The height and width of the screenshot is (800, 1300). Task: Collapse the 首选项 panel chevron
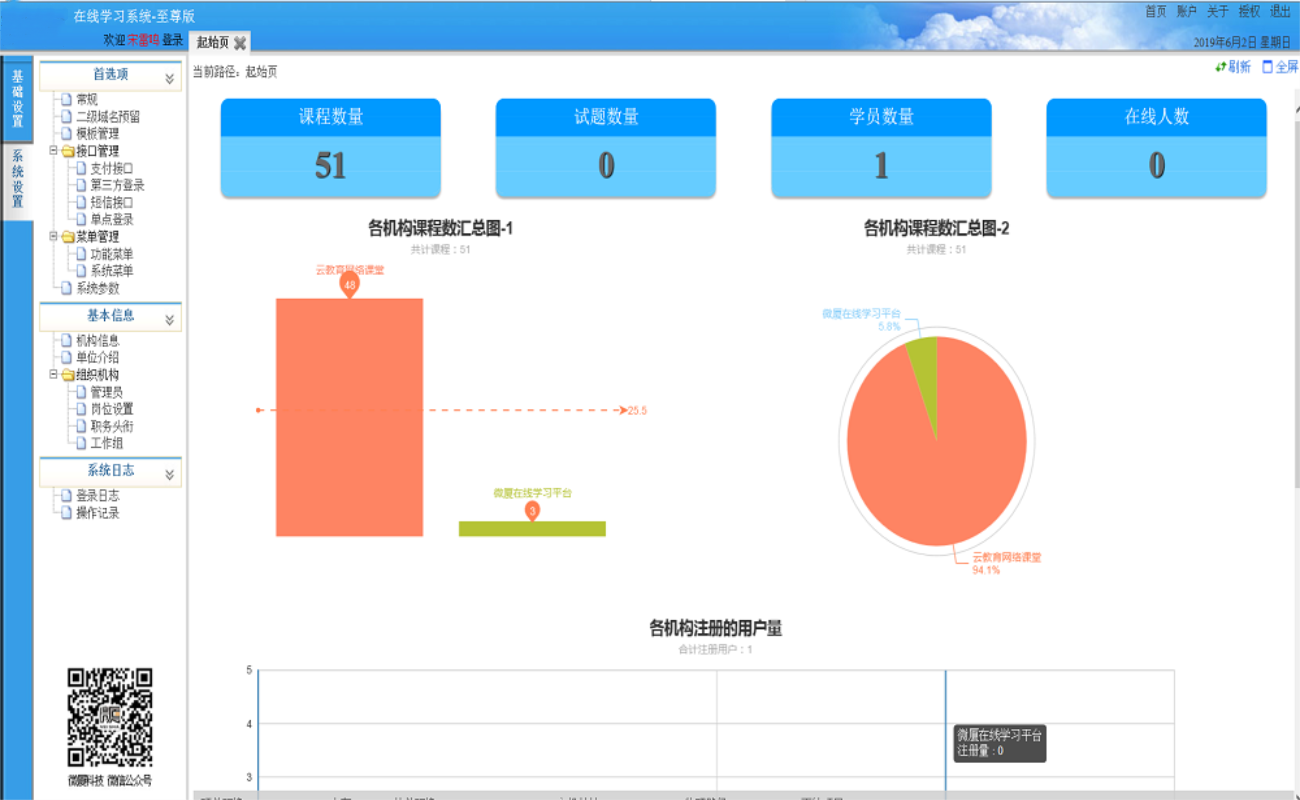(170, 77)
